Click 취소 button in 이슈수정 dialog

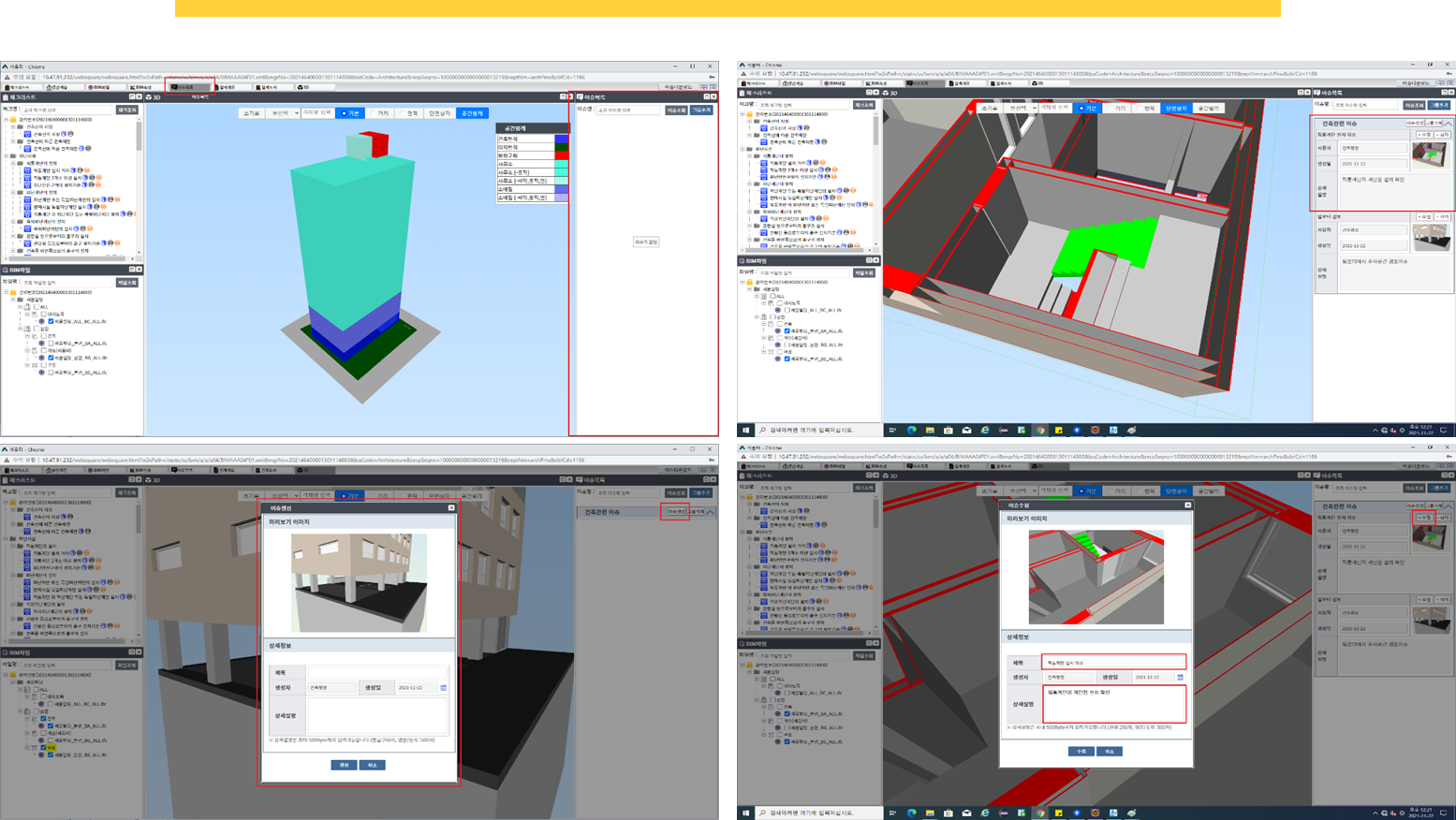click(1110, 752)
